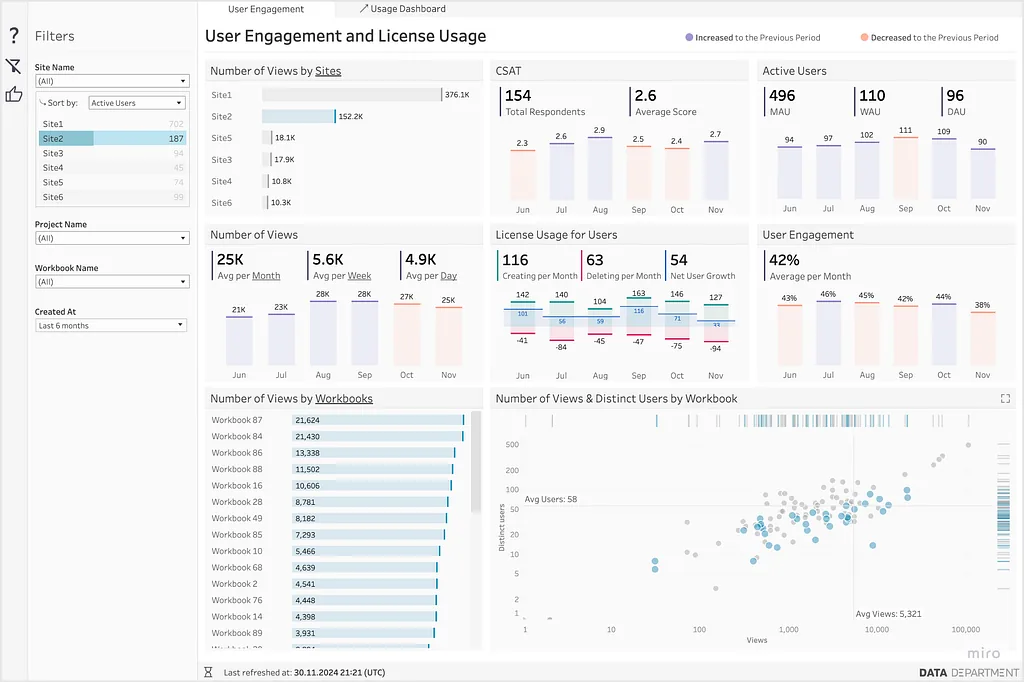This screenshot has width=1024, height=682.
Task: Select Site6 in the filter list
Action: (112, 197)
